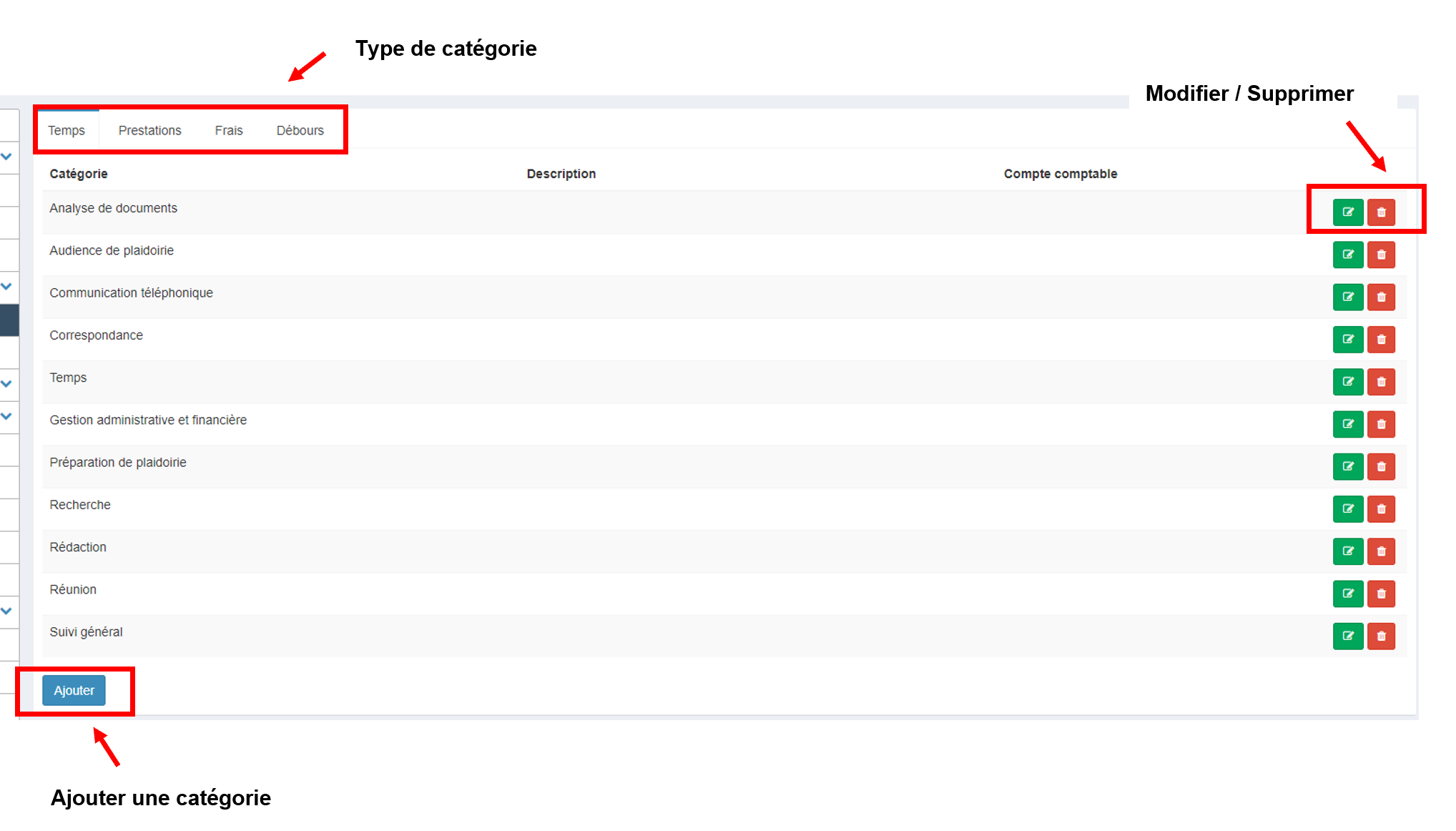The width and height of the screenshot is (1456, 831).
Task: Expand the topmost sidebar chevron
Action: click(6, 156)
